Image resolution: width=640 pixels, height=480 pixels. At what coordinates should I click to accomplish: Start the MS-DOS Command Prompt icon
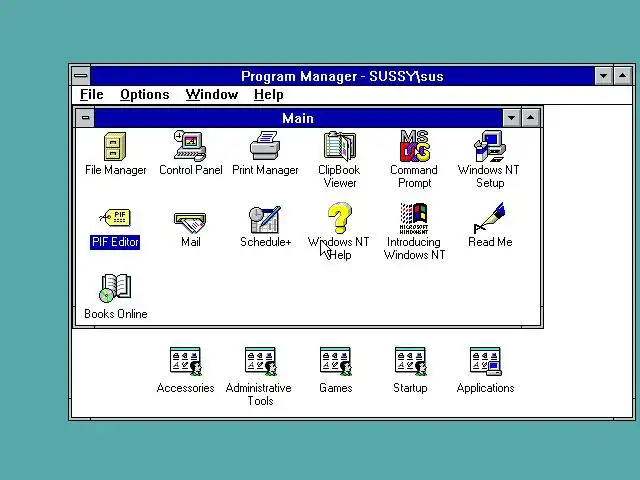(415, 146)
